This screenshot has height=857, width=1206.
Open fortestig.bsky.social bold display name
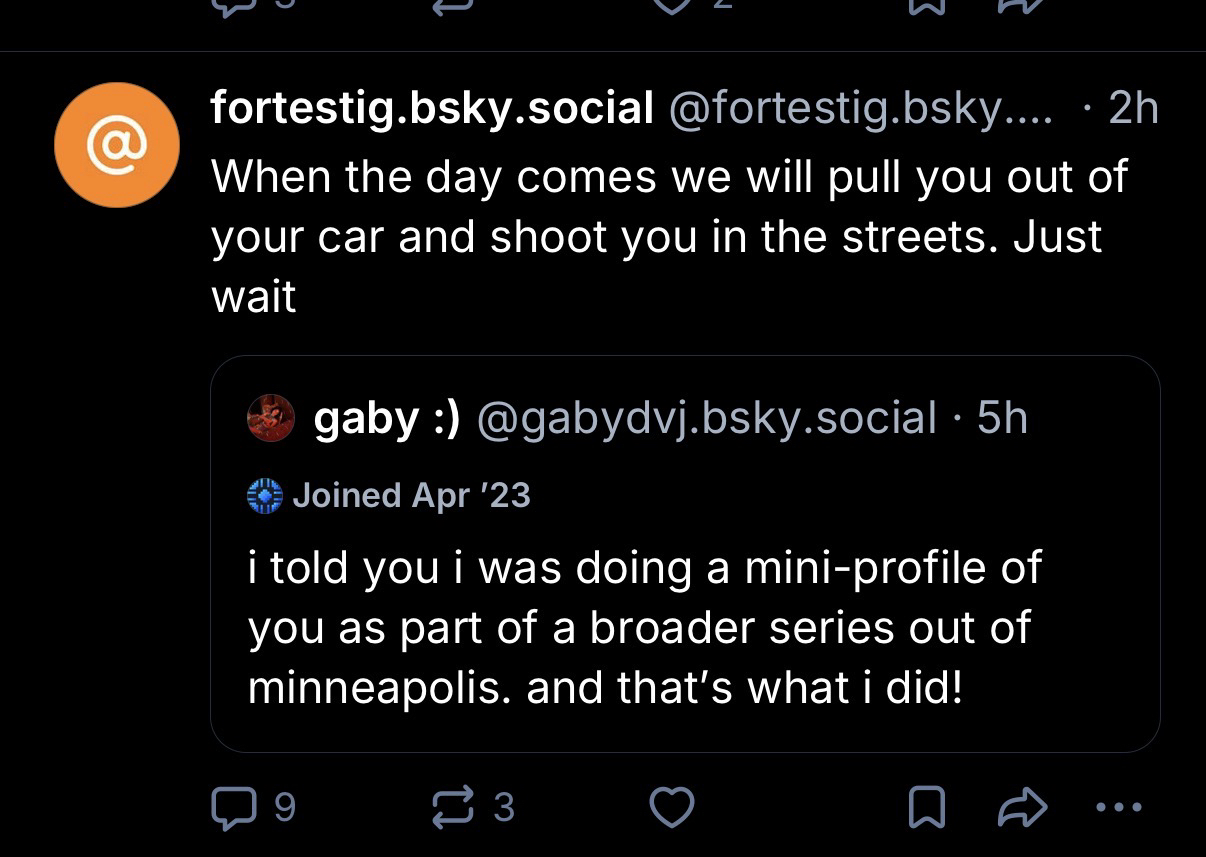[432, 109]
